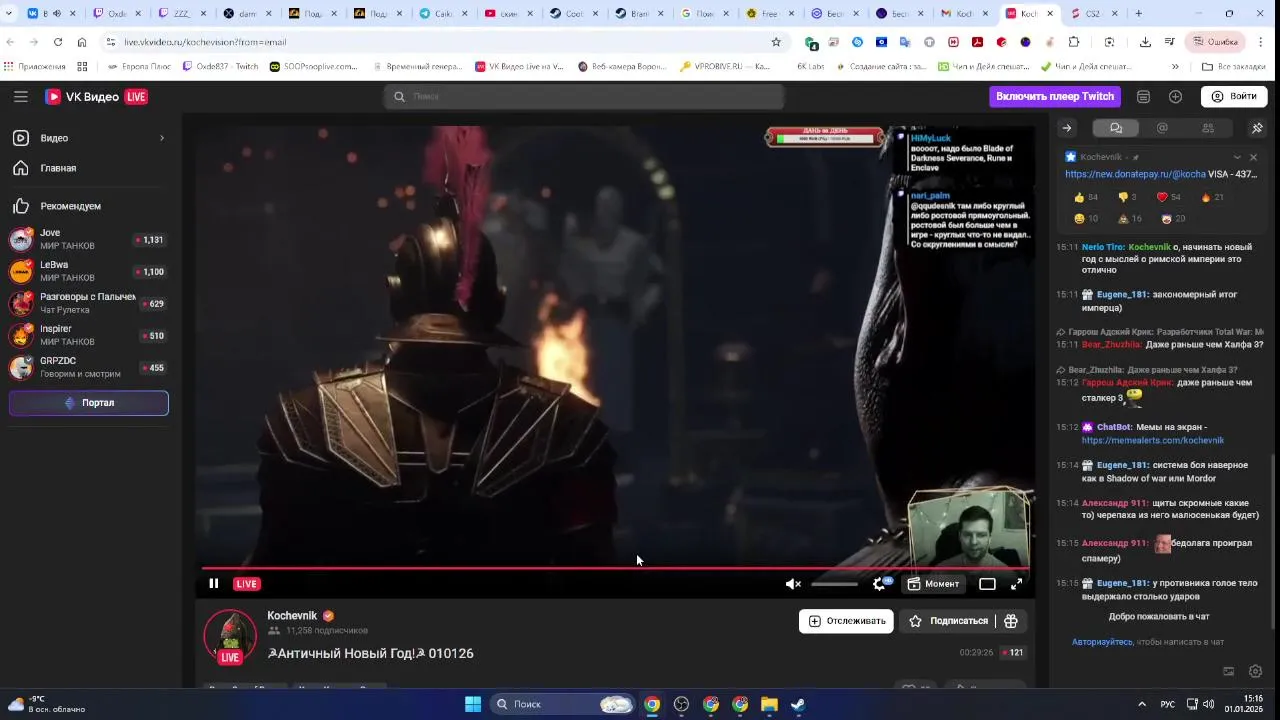The height and width of the screenshot is (720, 1280).
Task: Click the Портал button in sidebar
Action: tap(89, 403)
